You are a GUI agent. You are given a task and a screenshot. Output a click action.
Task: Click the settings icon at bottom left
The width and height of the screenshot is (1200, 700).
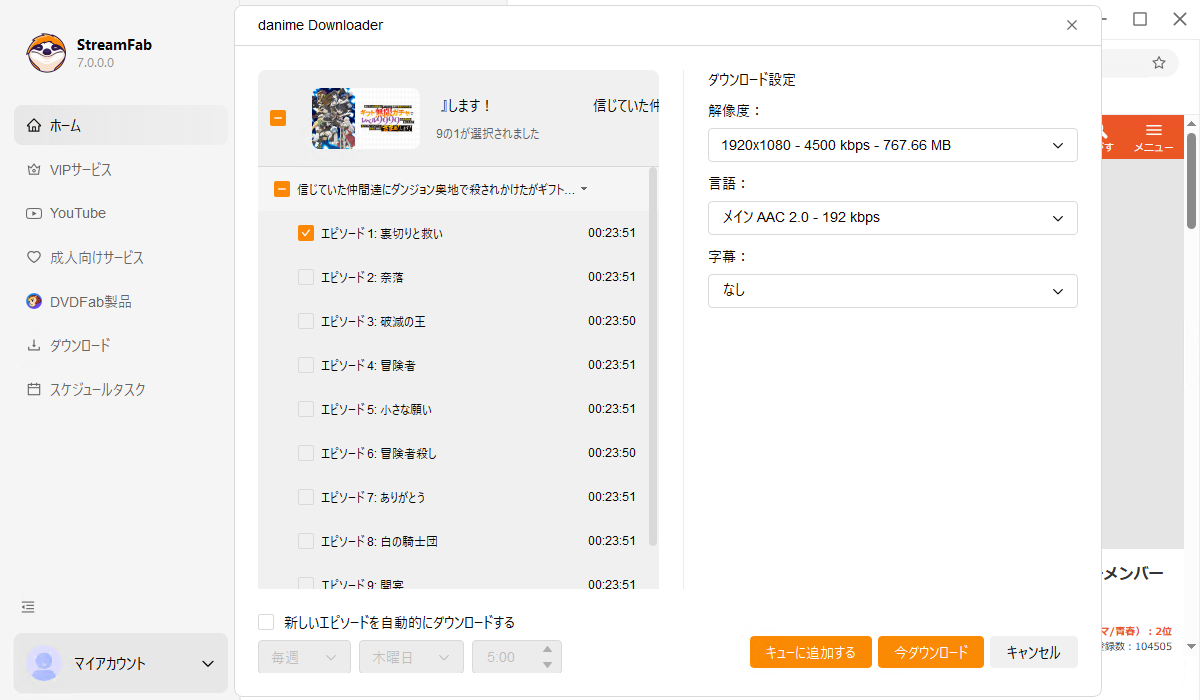pyautogui.click(x=27, y=607)
